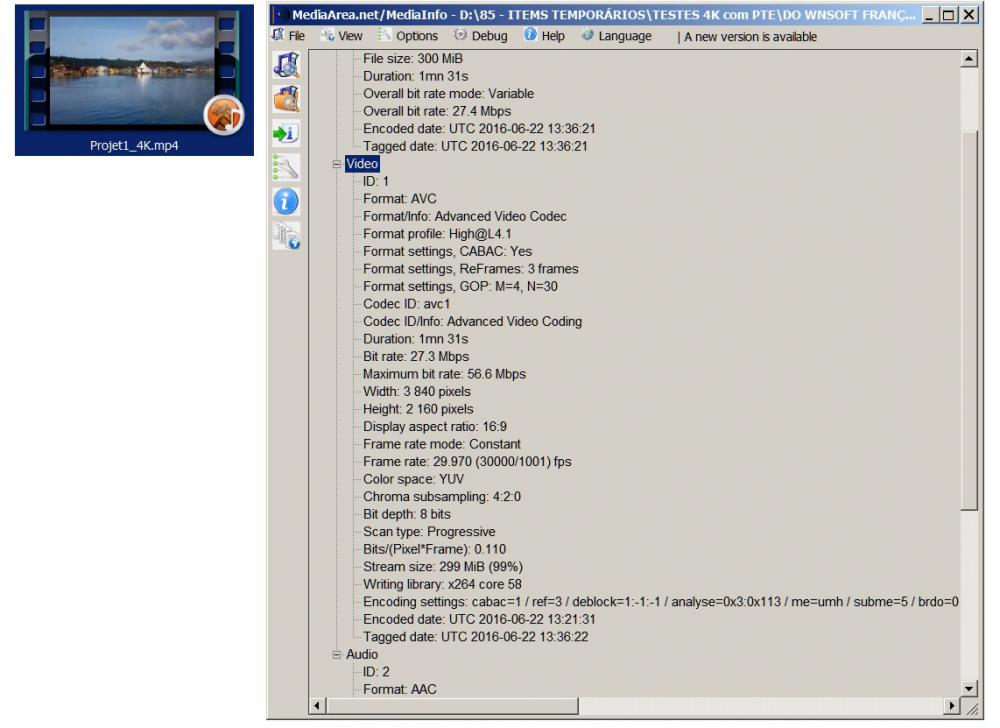
Task: Select the Video tree node label
Action: pyautogui.click(x=362, y=164)
